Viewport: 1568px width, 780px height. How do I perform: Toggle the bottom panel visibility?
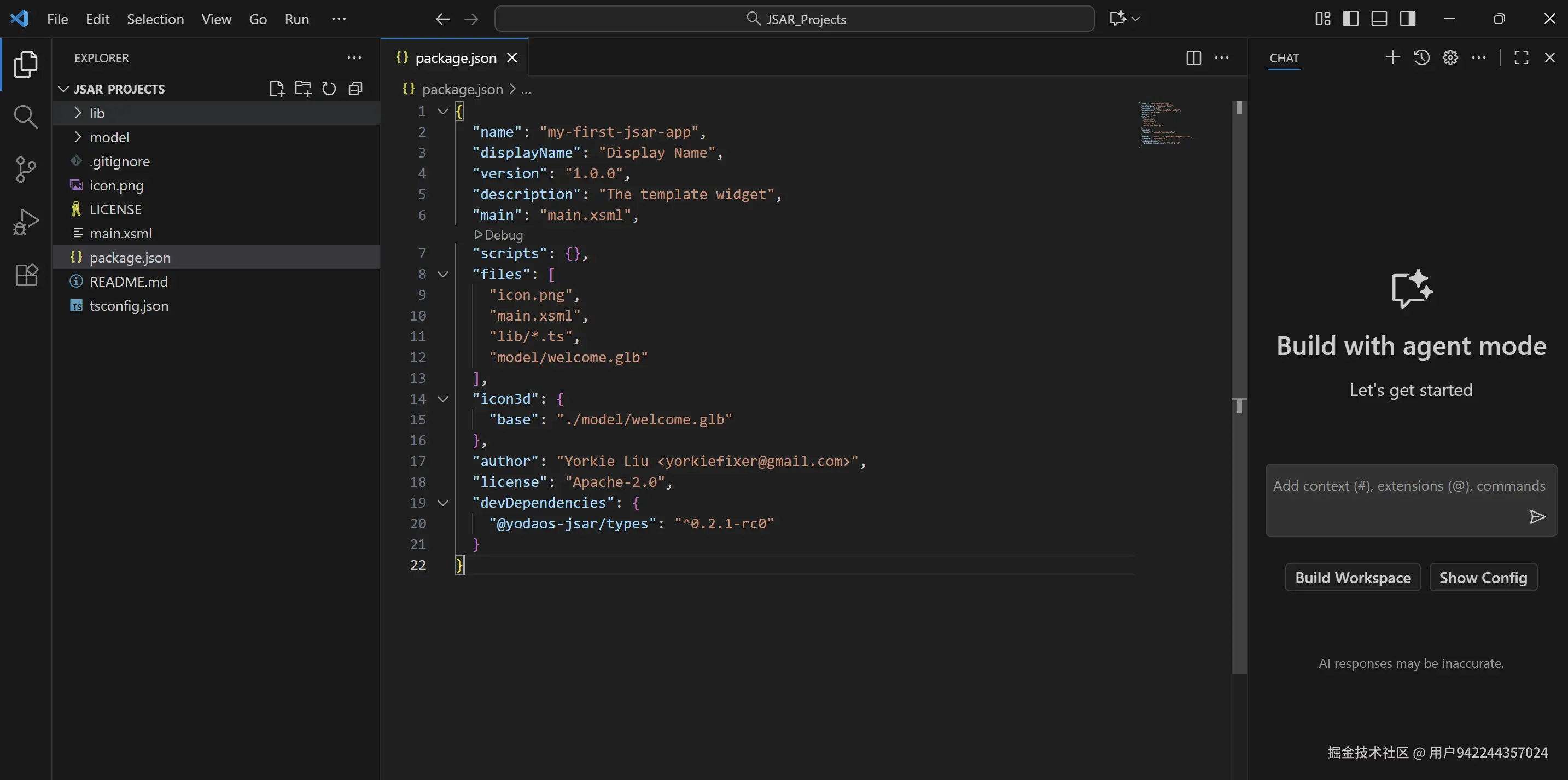pyautogui.click(x=1379, y=19)
